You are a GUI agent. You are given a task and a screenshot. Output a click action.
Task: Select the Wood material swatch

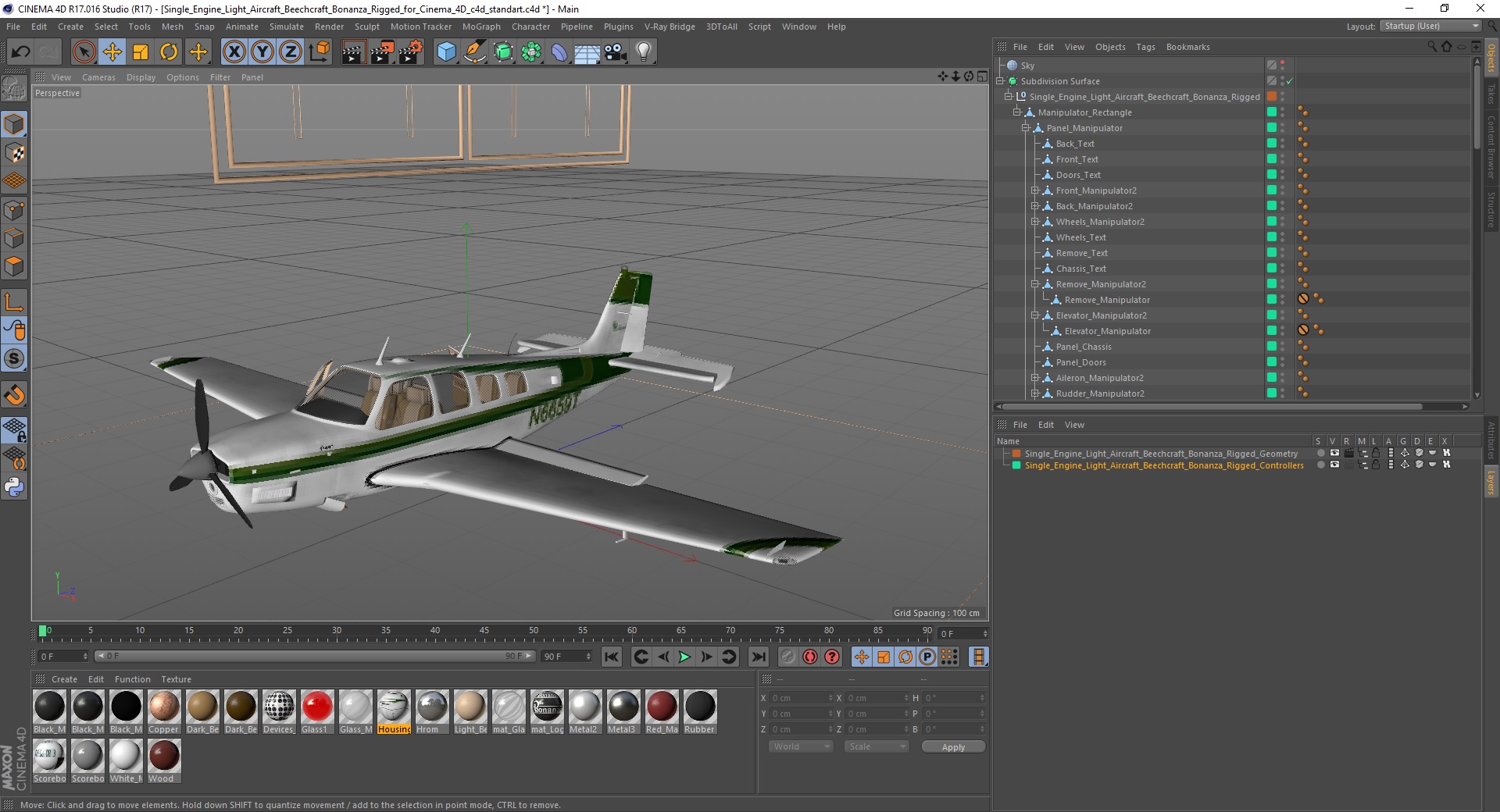[x=164, y=760]
